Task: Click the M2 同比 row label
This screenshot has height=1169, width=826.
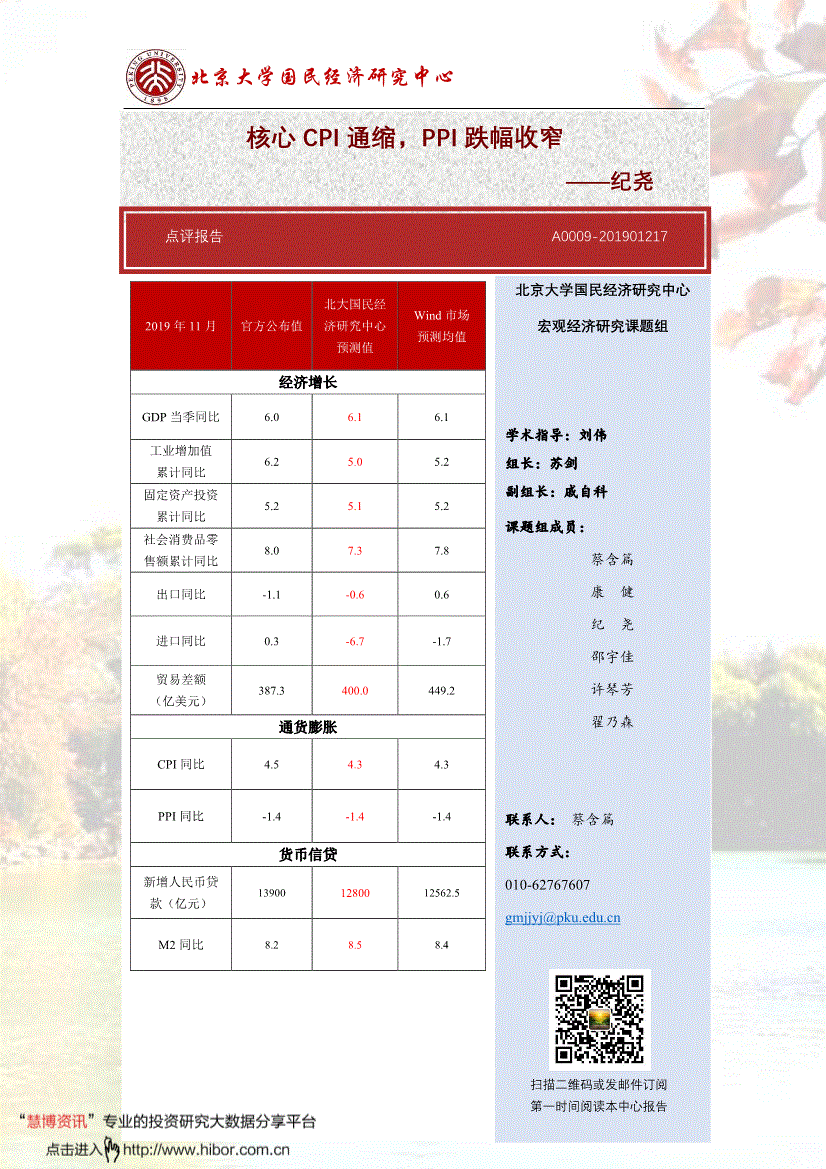Action: (x=180, y=945)
